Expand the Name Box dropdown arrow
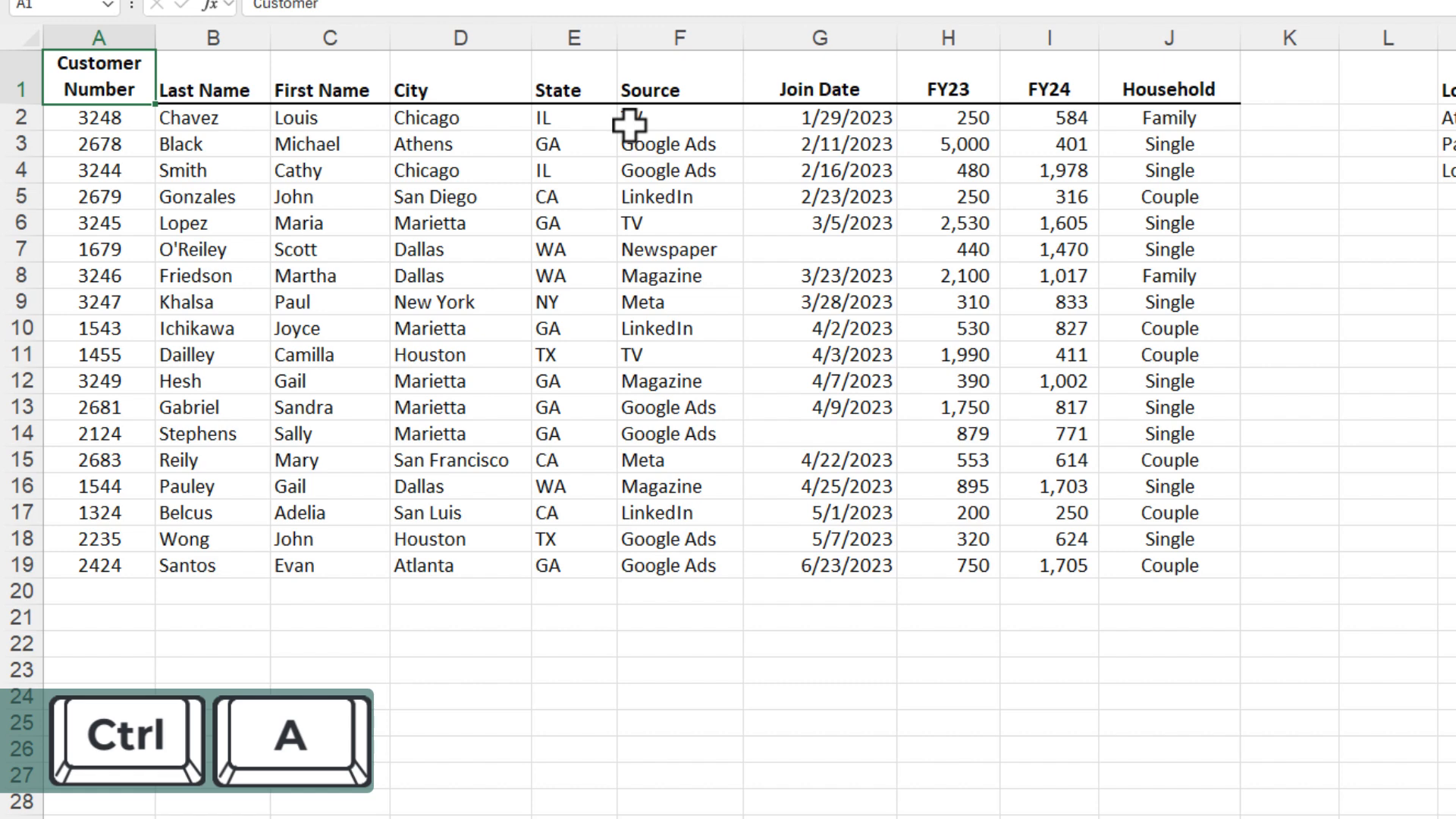 pyautogui.click(x=107, y=5)
